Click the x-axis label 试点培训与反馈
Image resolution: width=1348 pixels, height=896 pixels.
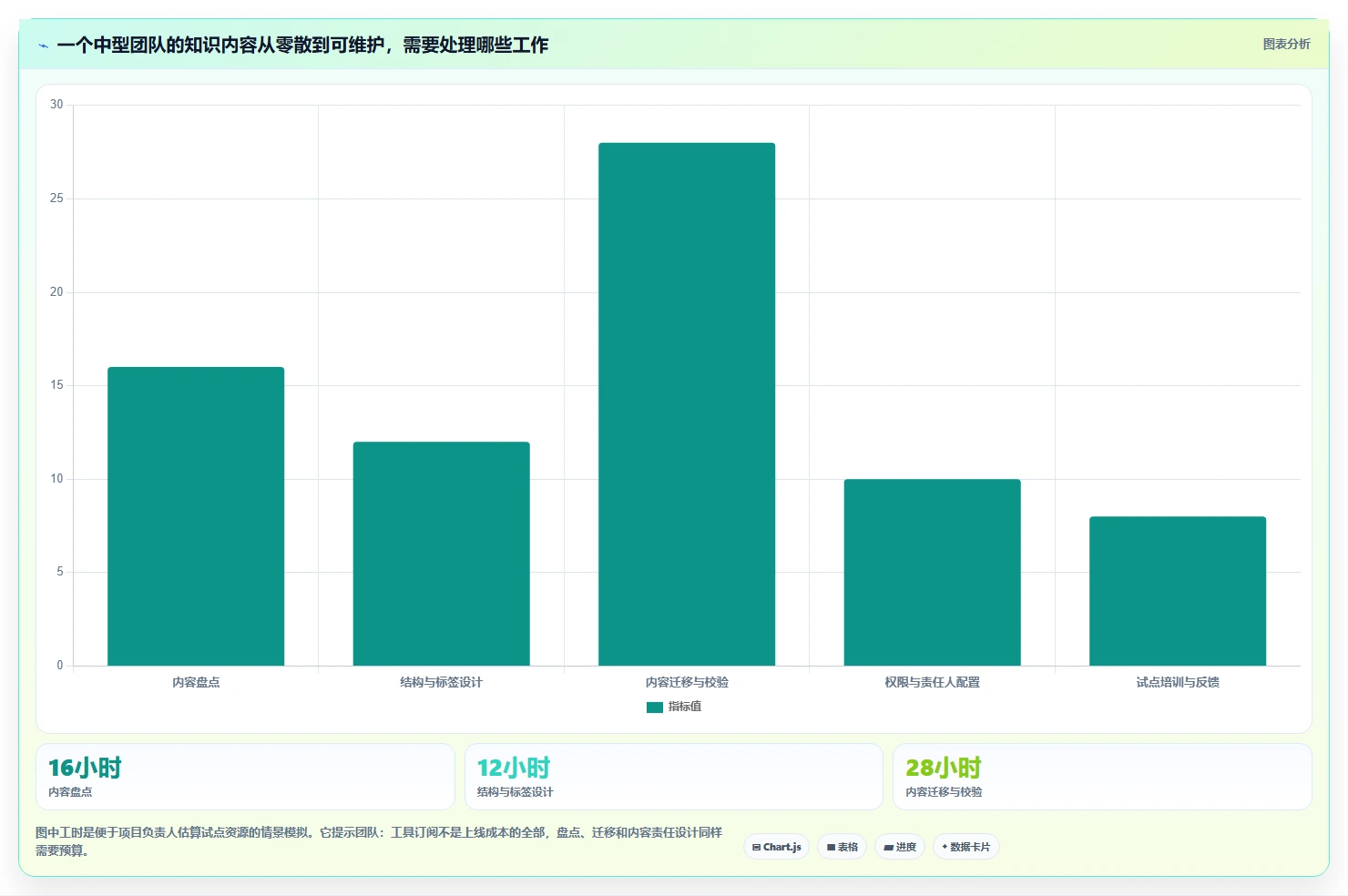click(1178, 682)
